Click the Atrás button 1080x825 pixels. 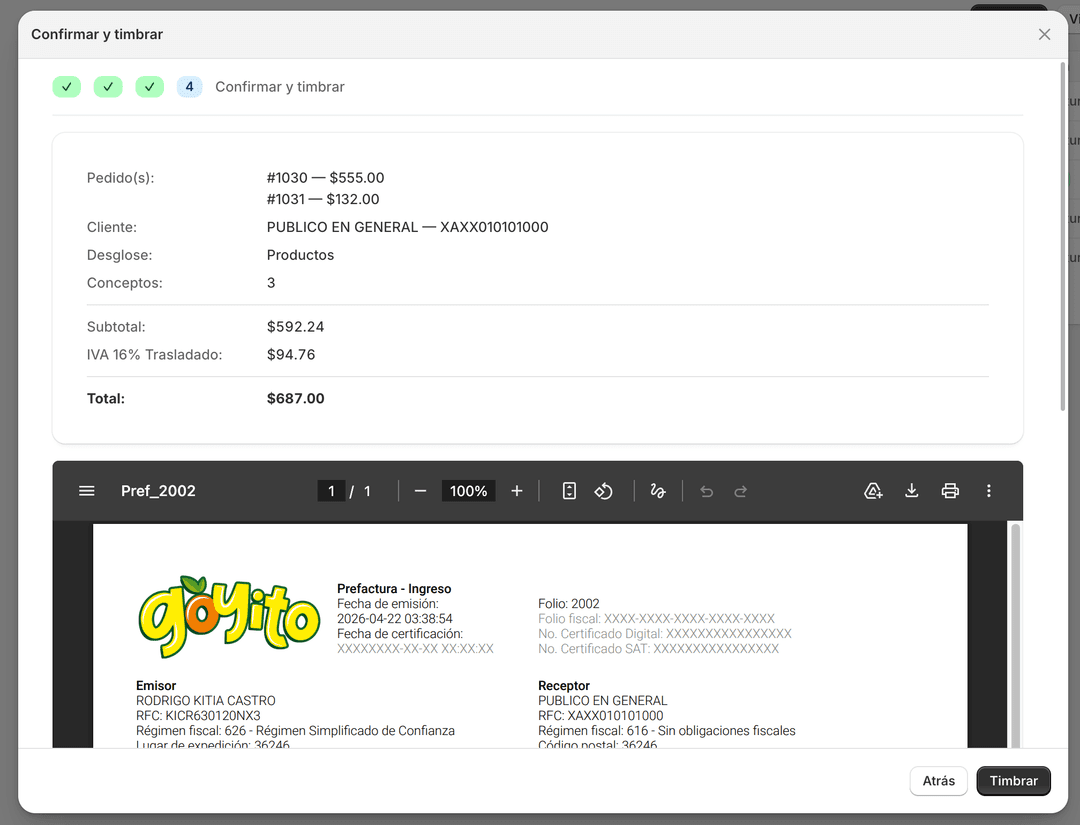click(938, 781)
